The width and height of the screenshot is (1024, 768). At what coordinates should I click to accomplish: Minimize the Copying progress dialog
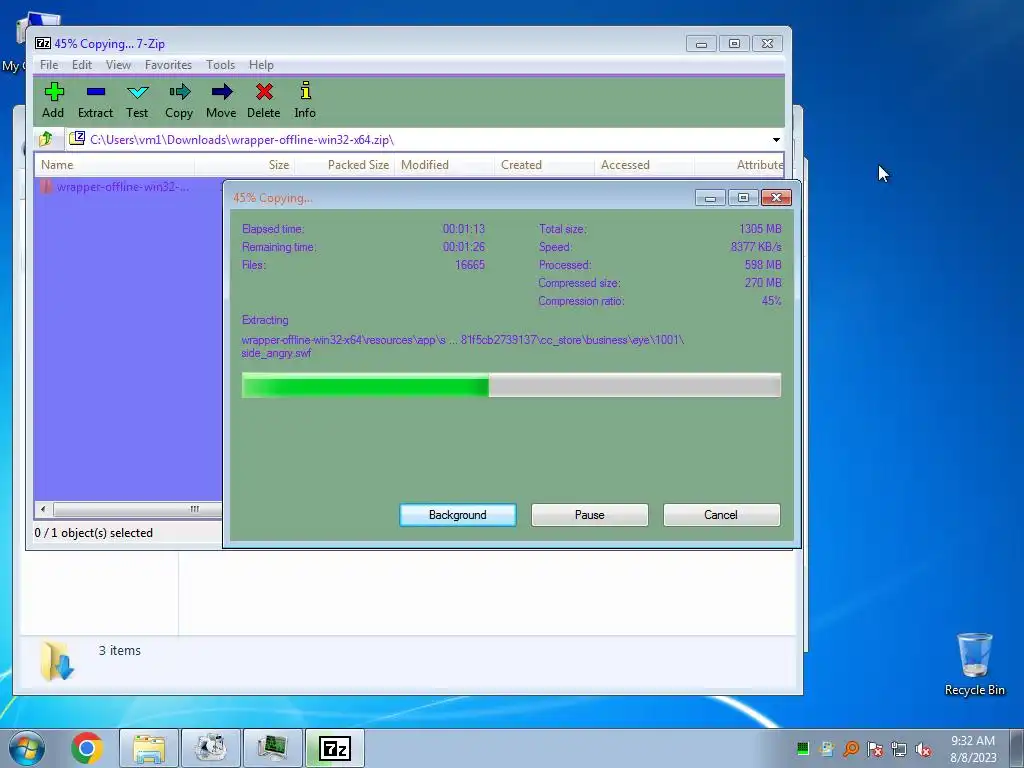pyautogui.click(x=711, y=198)
